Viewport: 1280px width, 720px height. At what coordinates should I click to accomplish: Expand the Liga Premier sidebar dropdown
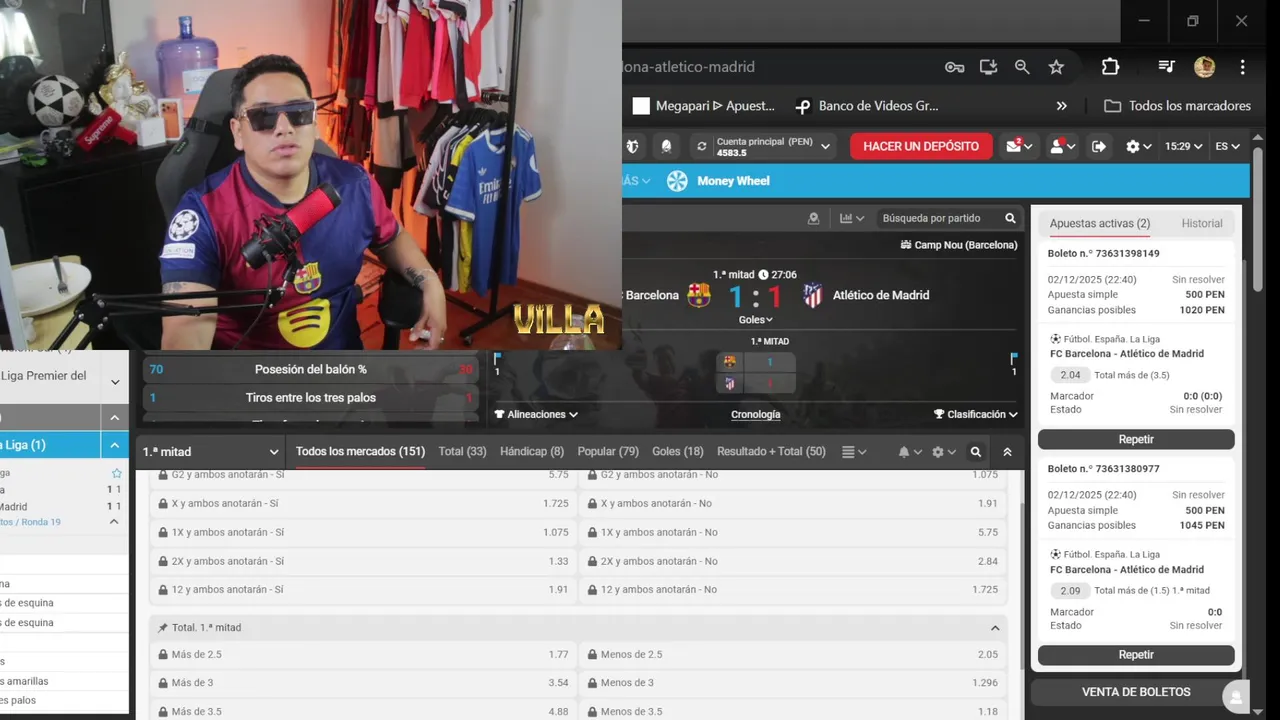(x=115, y=381)
